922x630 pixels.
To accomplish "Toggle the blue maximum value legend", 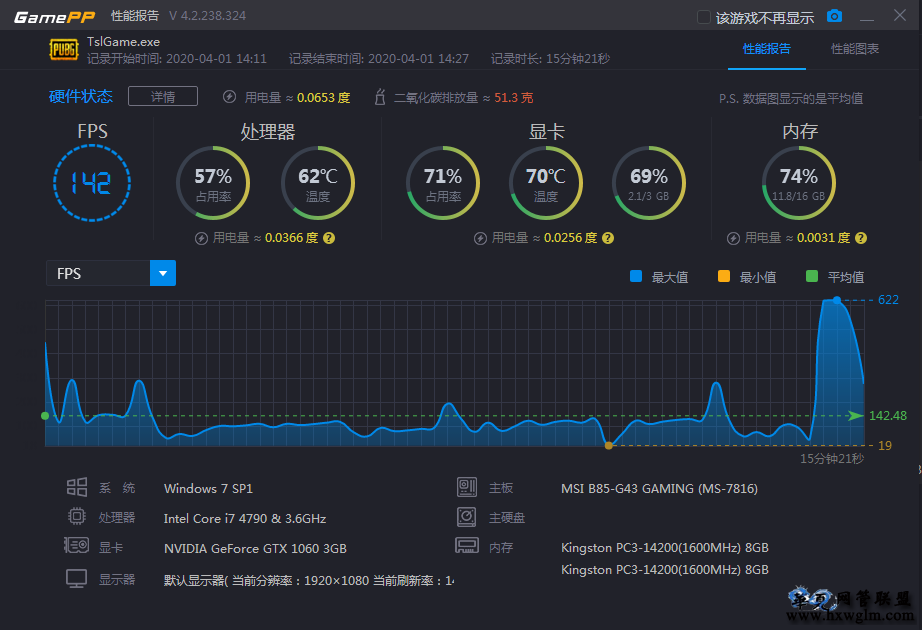I will (636, 277).
